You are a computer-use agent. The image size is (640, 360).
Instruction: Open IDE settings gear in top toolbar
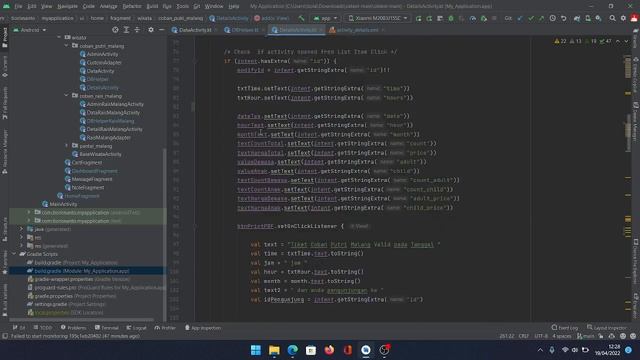pyautogui.click(x=623, y=18)
